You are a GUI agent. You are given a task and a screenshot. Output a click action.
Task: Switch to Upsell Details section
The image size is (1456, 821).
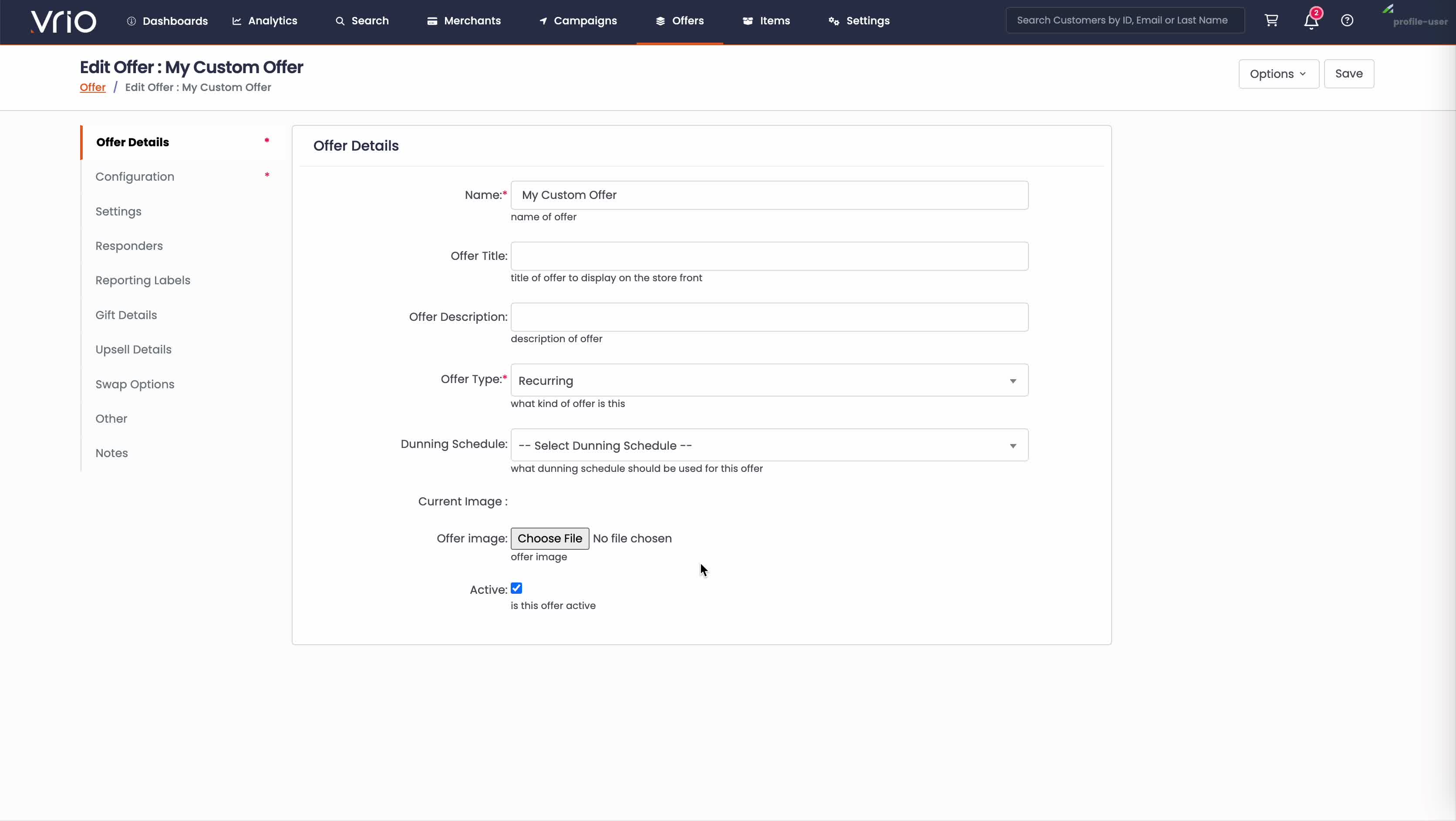[x=182, y=350]
